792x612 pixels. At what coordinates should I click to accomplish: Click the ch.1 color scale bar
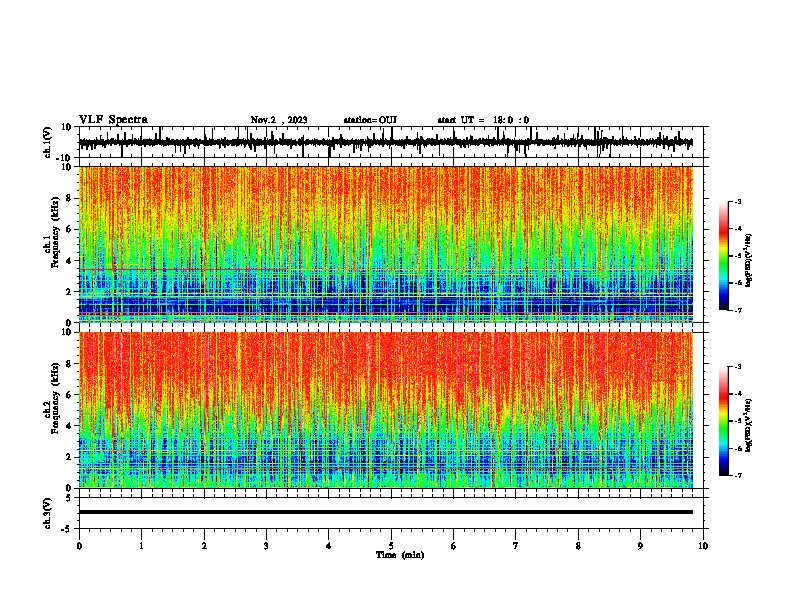pos(723,256)
